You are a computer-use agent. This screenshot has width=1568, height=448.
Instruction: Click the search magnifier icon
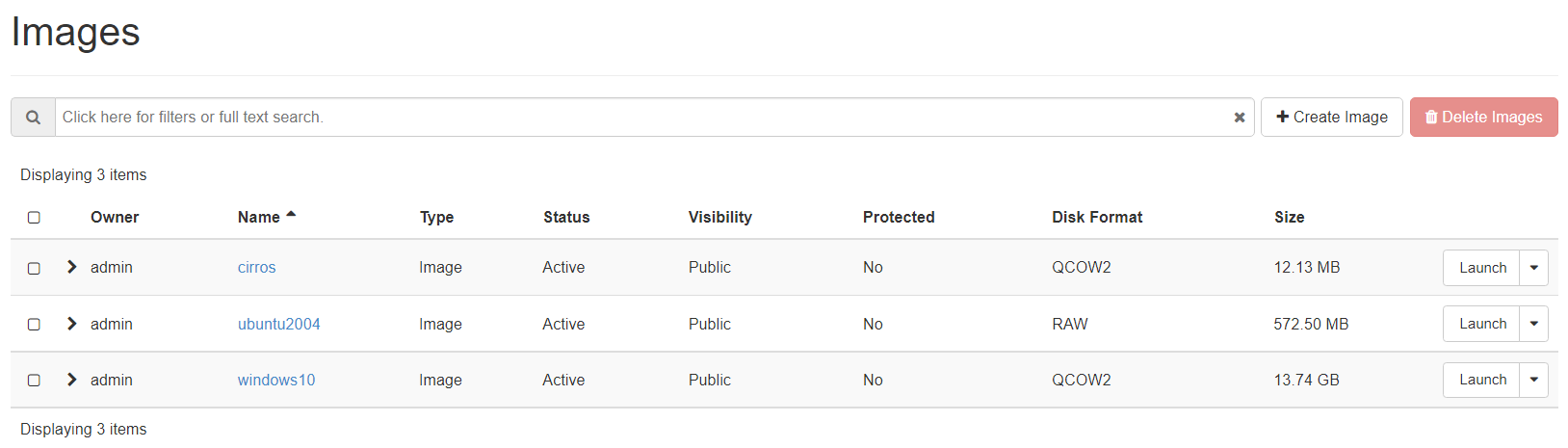(34, 118)
